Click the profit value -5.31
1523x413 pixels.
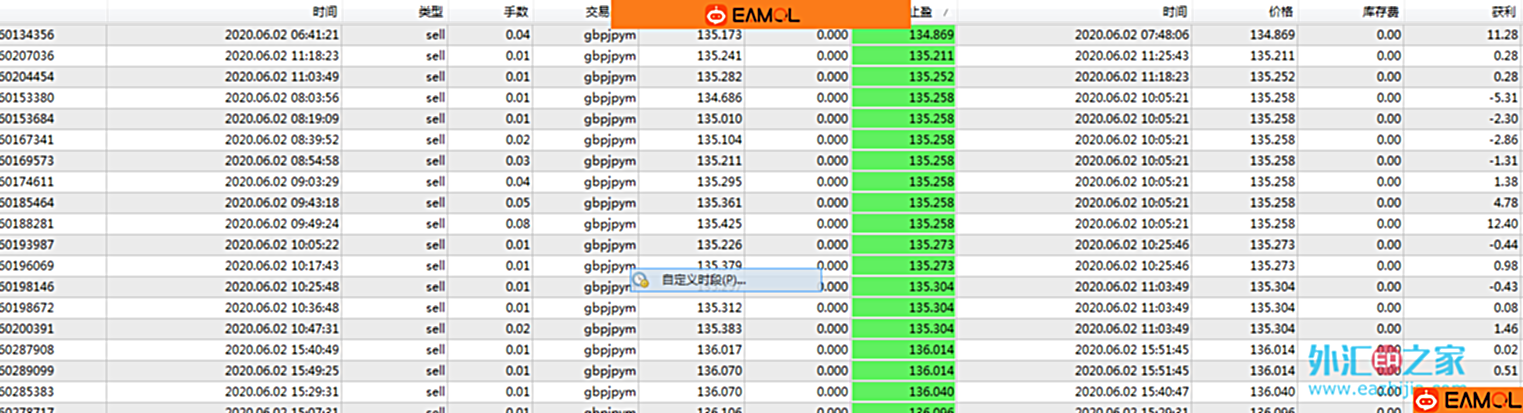(x=1503, y=97)
